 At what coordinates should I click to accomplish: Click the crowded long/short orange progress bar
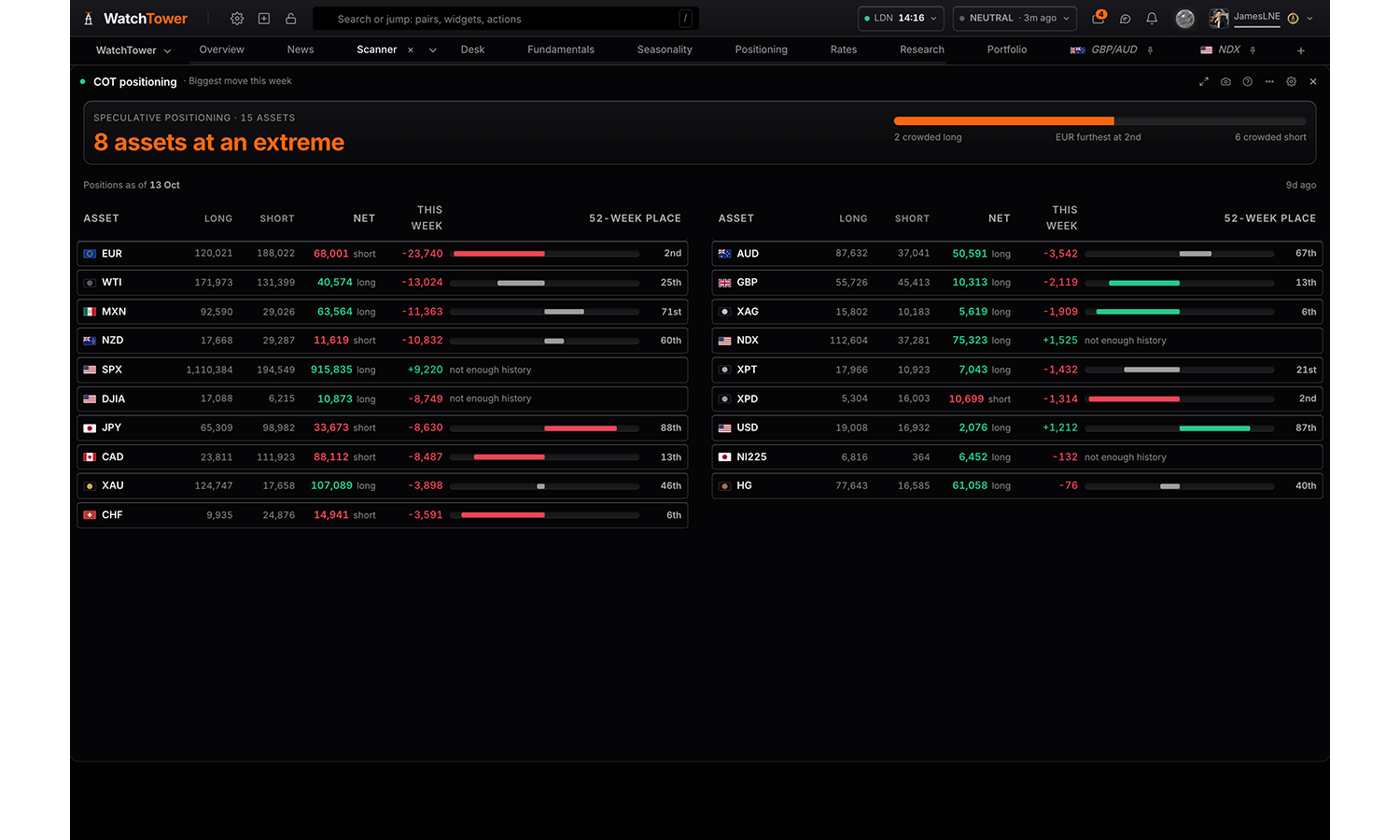(1100, 121)
